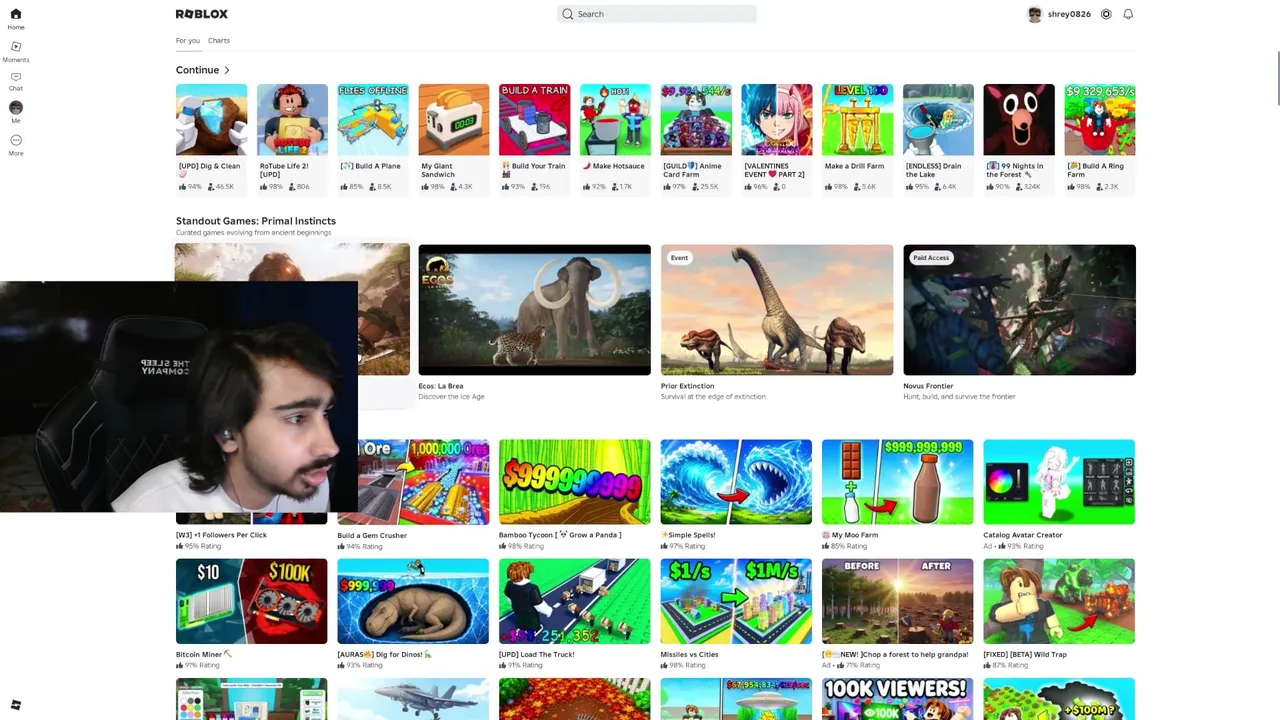Click the Paid Access badge on Novus Frontier
The height and width of the screenshot is (720, 1280).
click(x=931, y=258)
